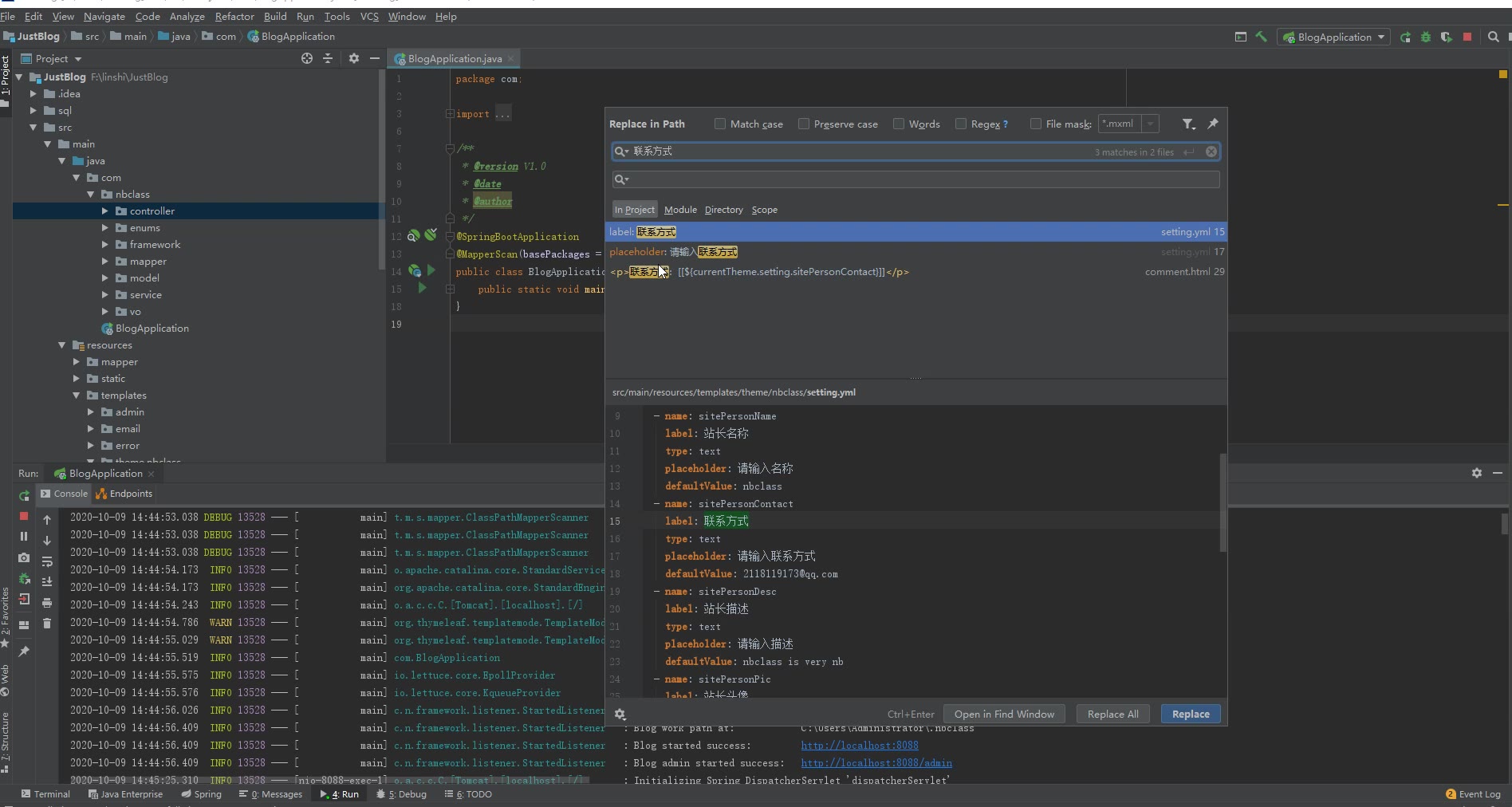The image size is (1512, 807).
Task: Open Search Everywhere magnifier icon
Action: 1494,37
